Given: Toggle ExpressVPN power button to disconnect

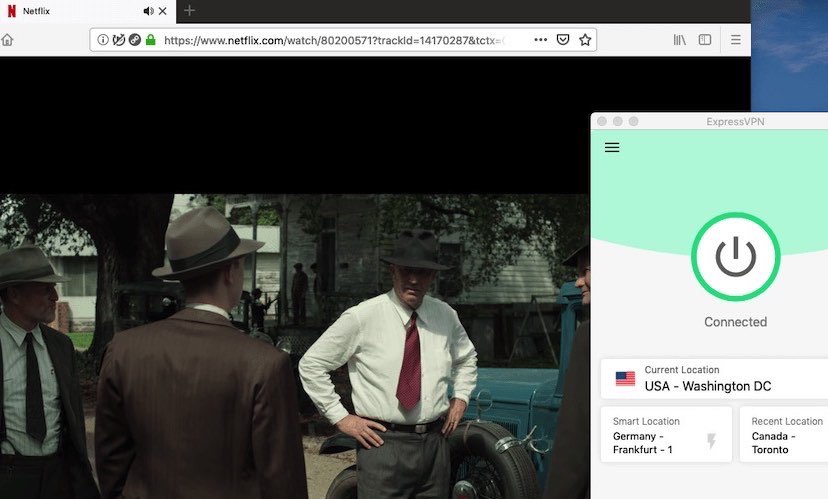Looking at the screenshot, I should click(x=736, y=257).
